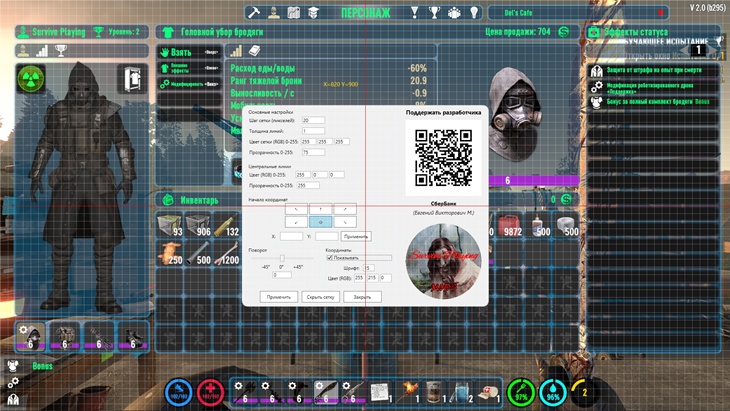Click the Bonus buff icon at bottom left

(x=13, y=366)
